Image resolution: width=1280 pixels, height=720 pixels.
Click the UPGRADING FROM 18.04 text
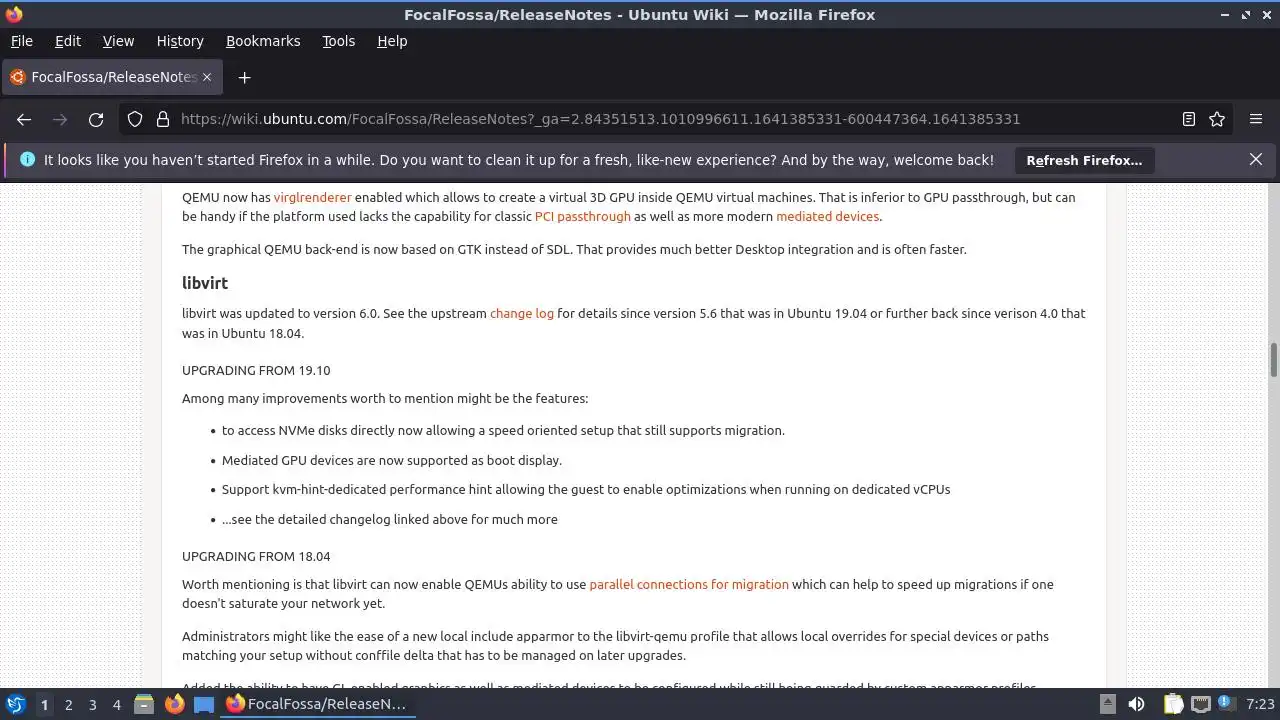(x=256, y=556)
